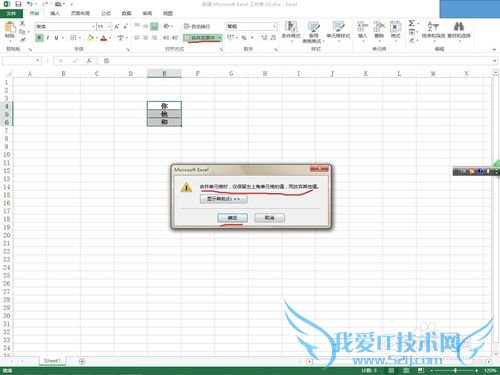Open Conditional Formatting icon
The height and width of the screenshot is (375, 500).
pos(291,27)
